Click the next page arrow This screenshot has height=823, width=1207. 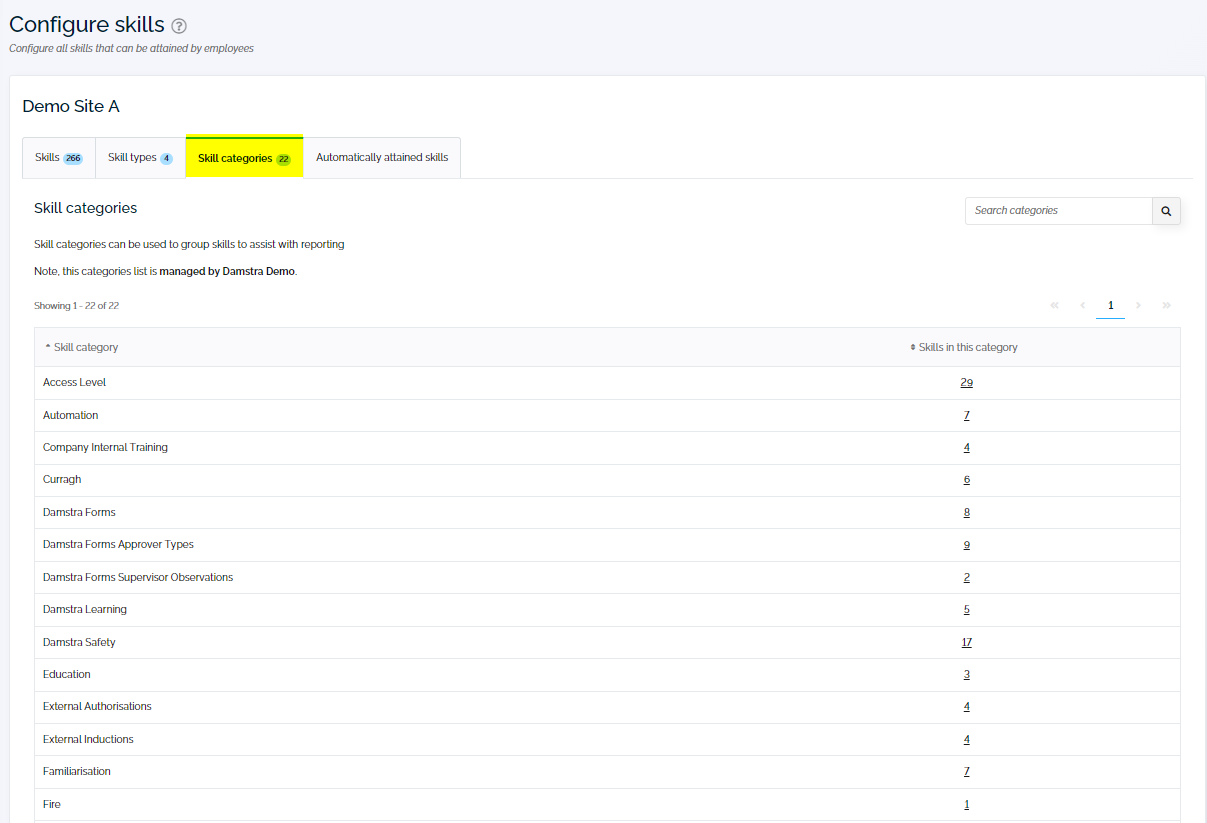1138,306
